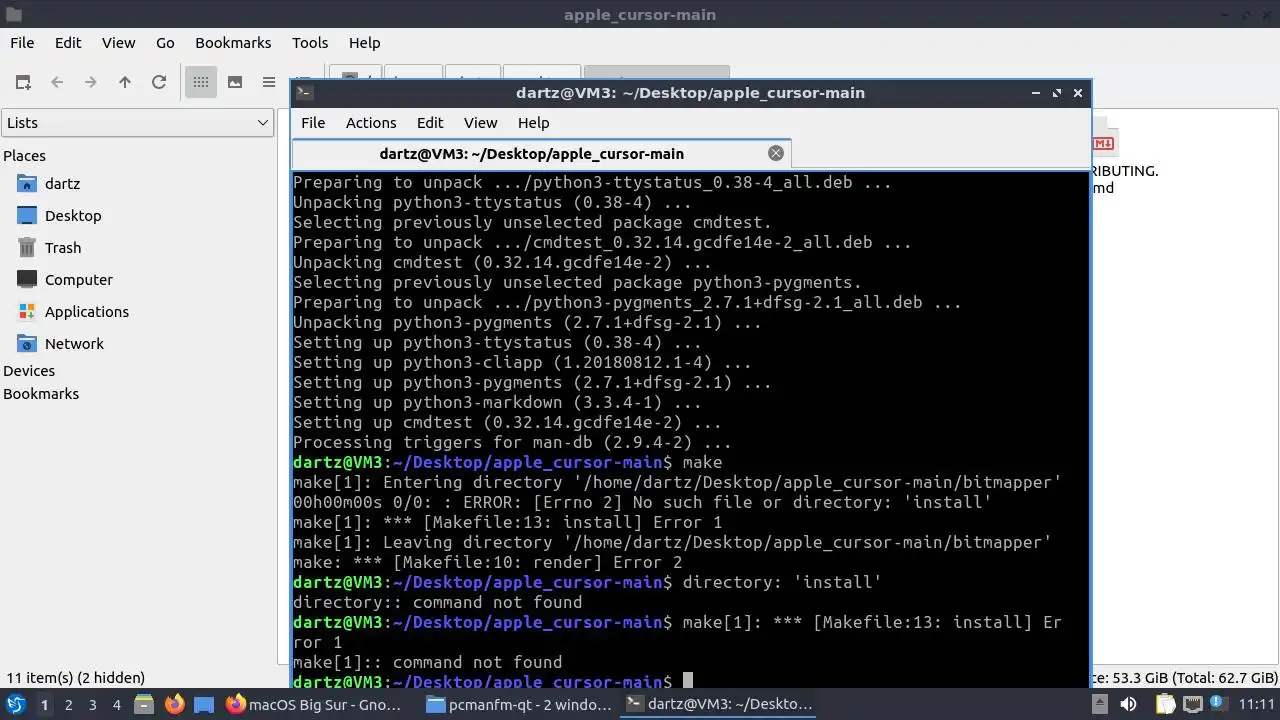
Task: Switch to virtual desktop 1
Action: coord(44,705)
